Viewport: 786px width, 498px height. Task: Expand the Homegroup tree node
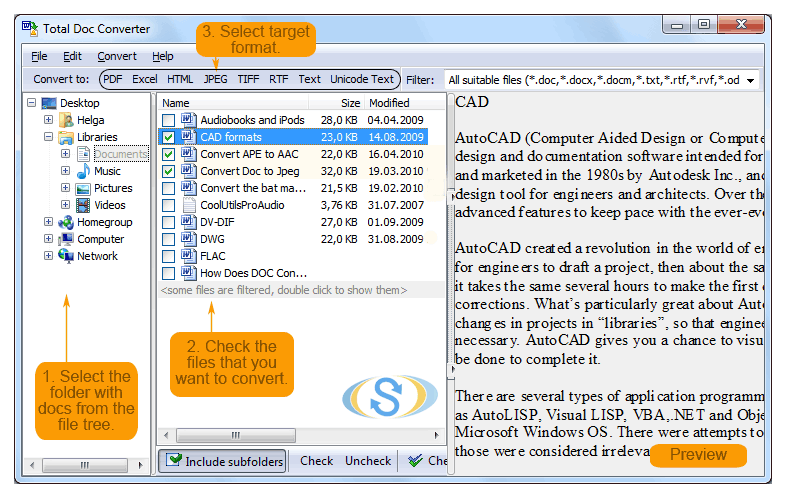49,222
